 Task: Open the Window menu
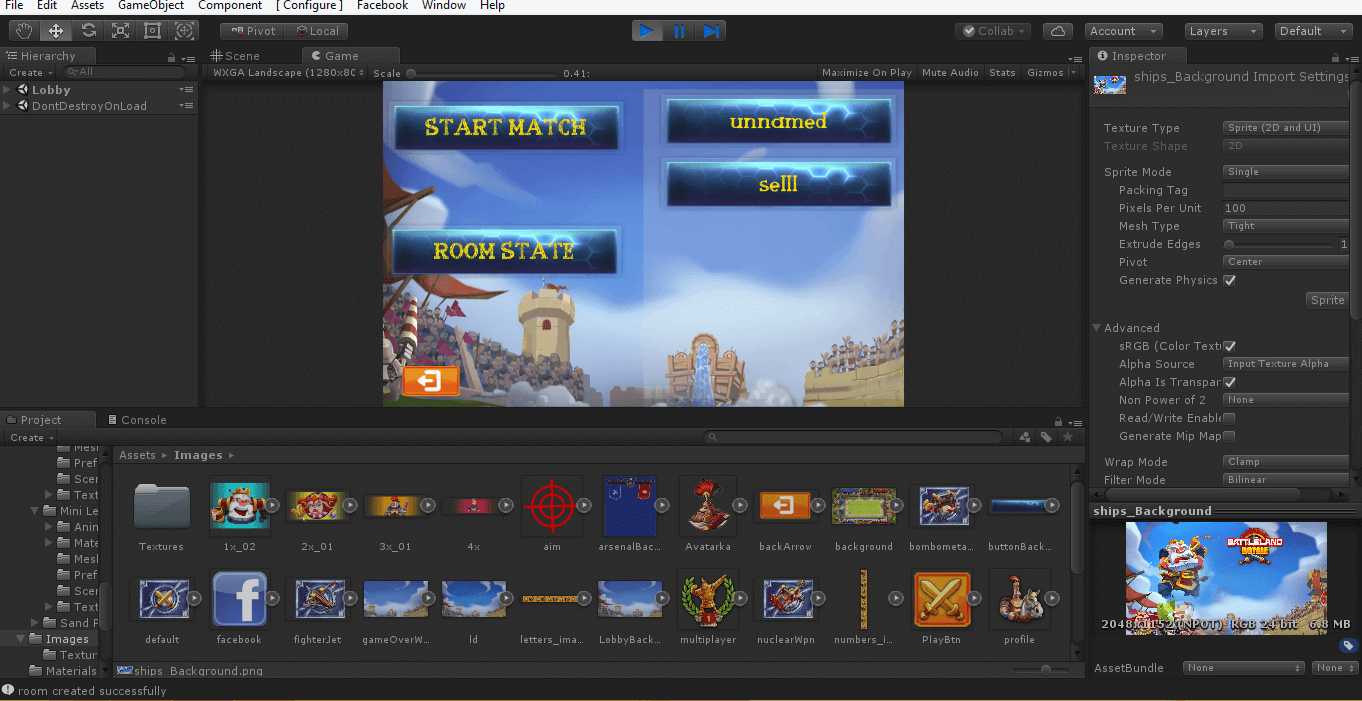[x=444, y=6]
